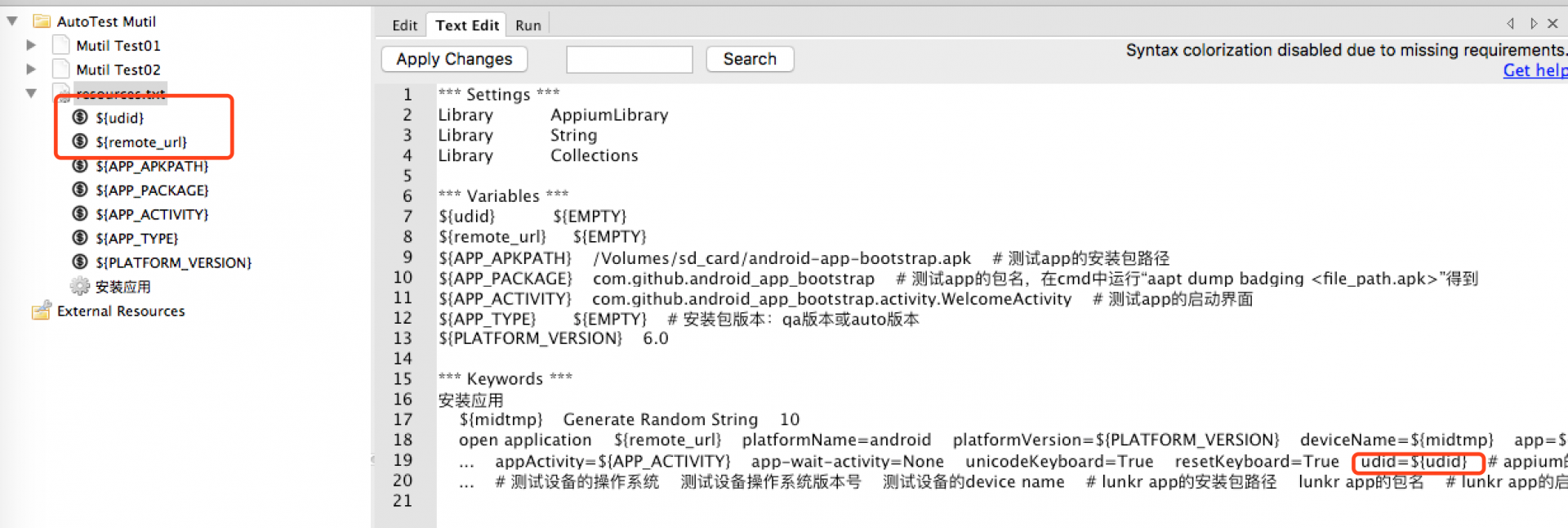Click the ${APP_ACTIVITY} variable icon
The image size is (1568, 528).
[80, 214]
